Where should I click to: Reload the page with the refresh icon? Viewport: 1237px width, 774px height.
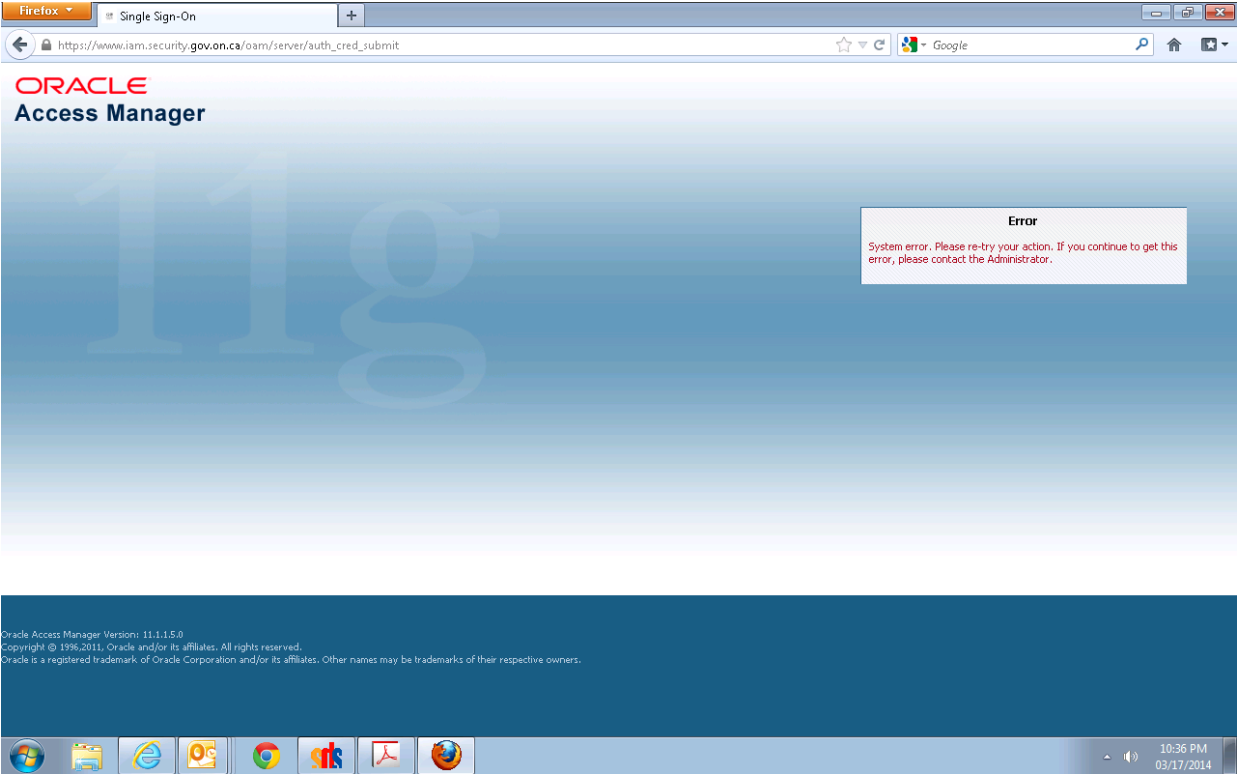[x=879, y=45]
